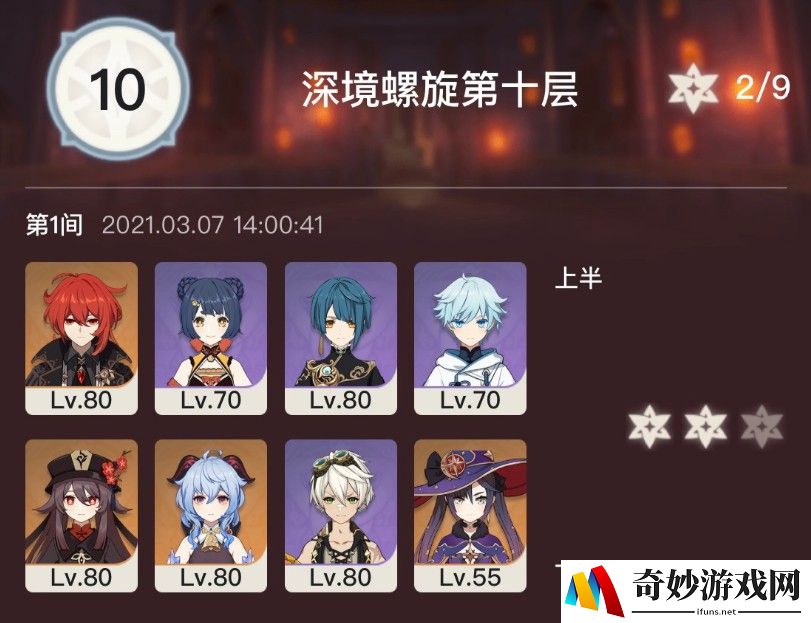Viewport: 811px width, 623px height.
Task: Select the goggles-wearing blond boy portrait
Action: (341, 515)
